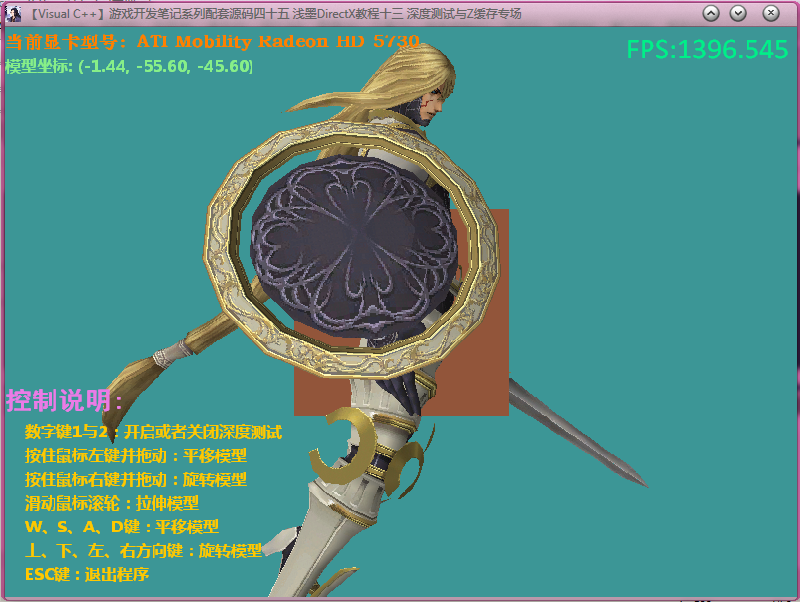800x602 pixels.
Task: Click the model coordinates (-1.44, -55.60, -45.60)
Action: (x=166, y=66)
